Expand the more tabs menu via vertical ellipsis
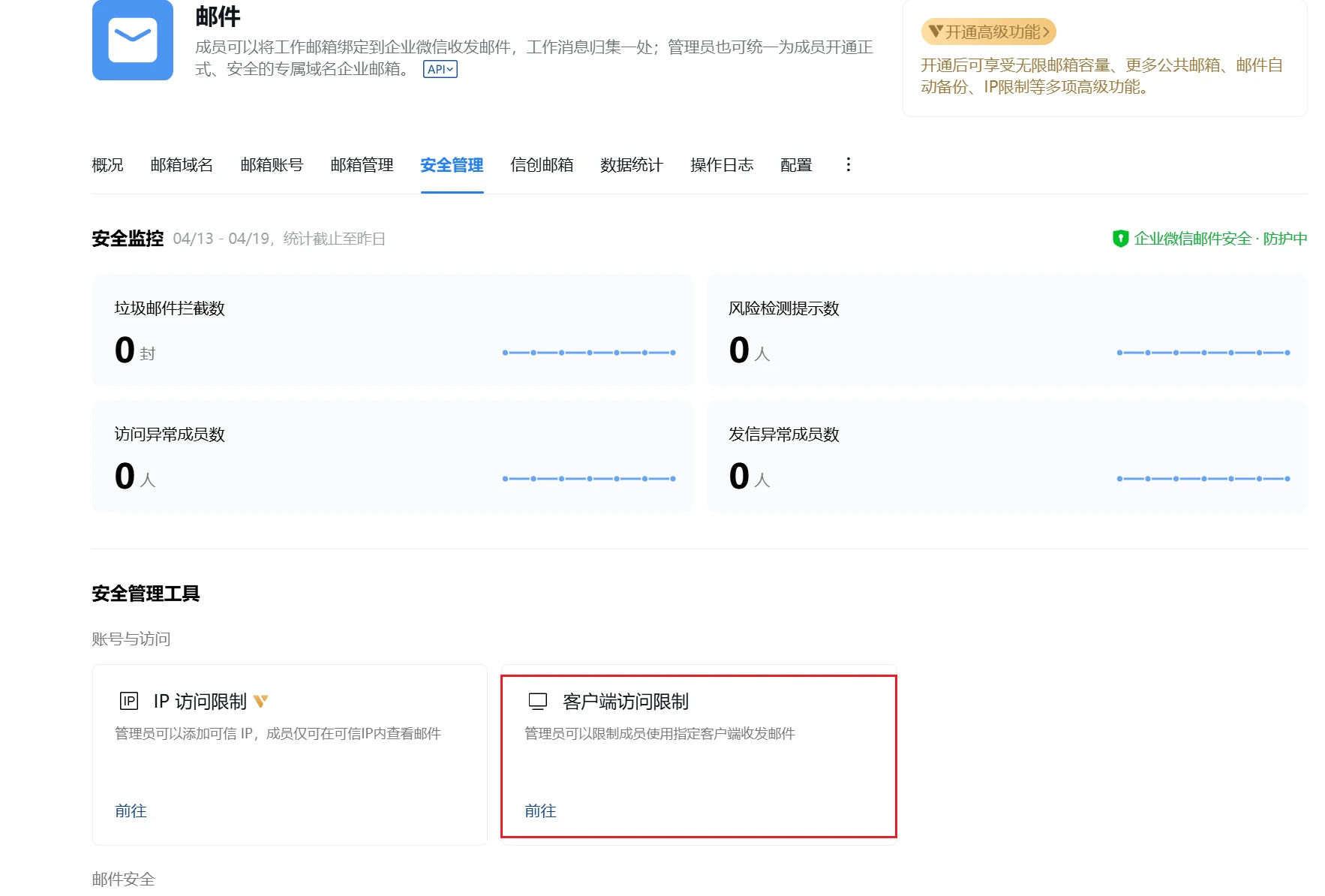1325x896 pixels. pos(848,164)
